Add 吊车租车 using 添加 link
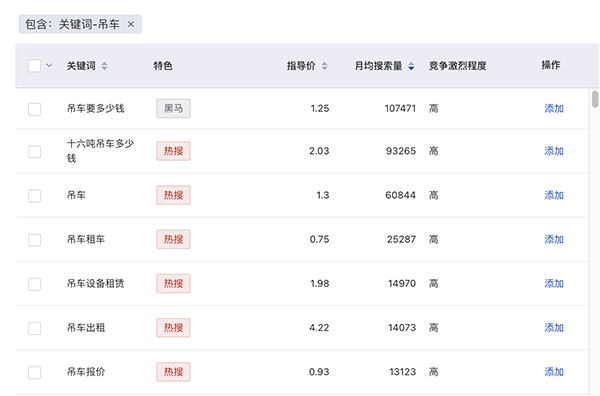 pyautogui.click(x=554, y=240)
